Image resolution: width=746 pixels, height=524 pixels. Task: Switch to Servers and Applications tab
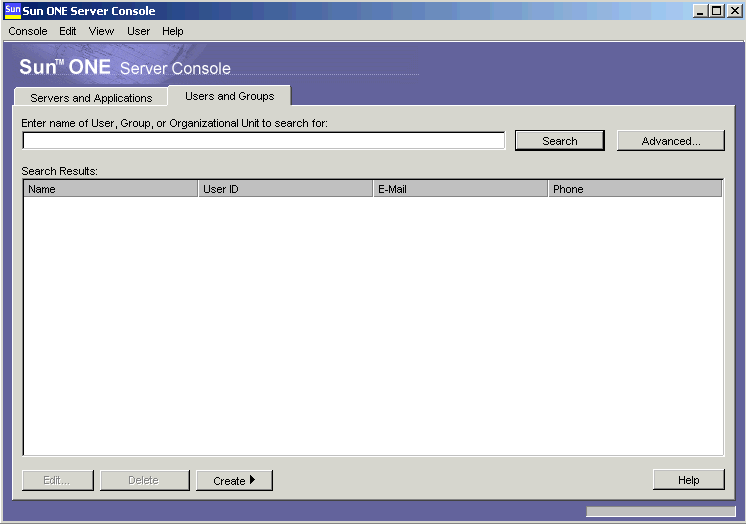pos(91,98)
